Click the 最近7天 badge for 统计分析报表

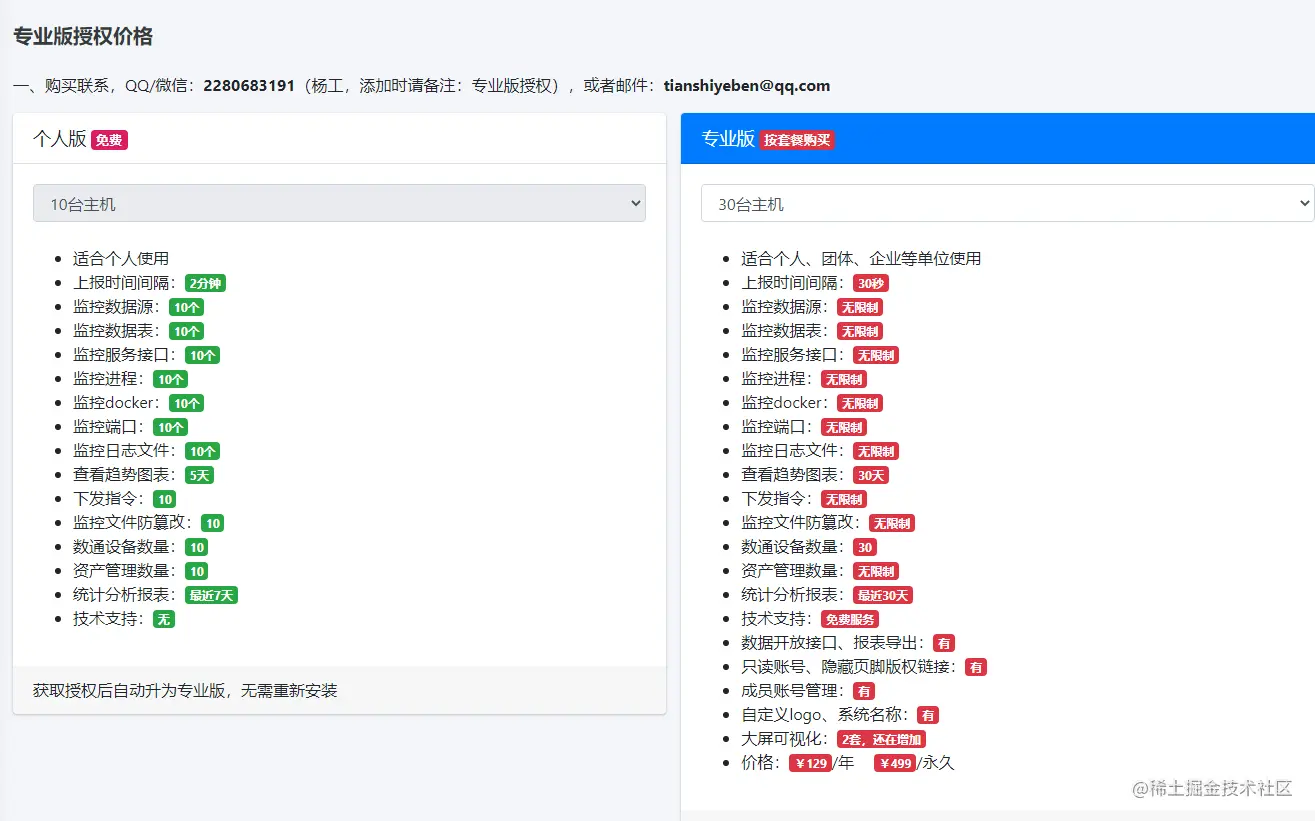tap(211, 595)
